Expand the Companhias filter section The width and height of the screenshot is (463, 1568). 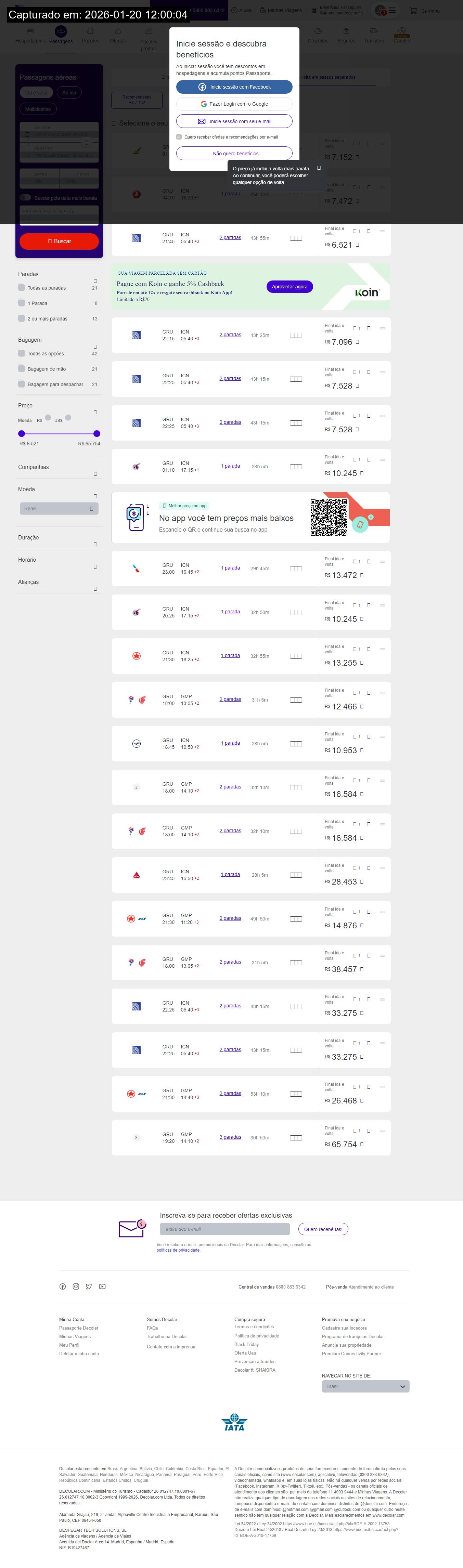(x=95, y=473)
